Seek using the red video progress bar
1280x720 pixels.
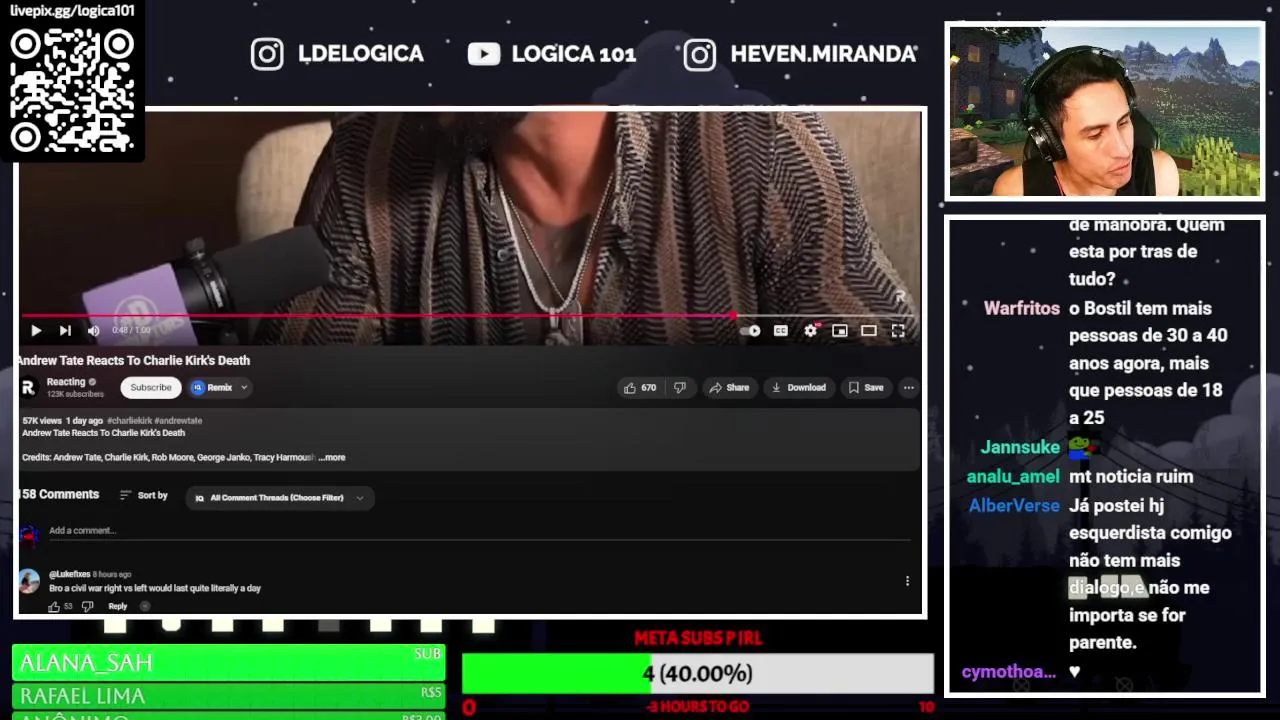pos(470,315)
